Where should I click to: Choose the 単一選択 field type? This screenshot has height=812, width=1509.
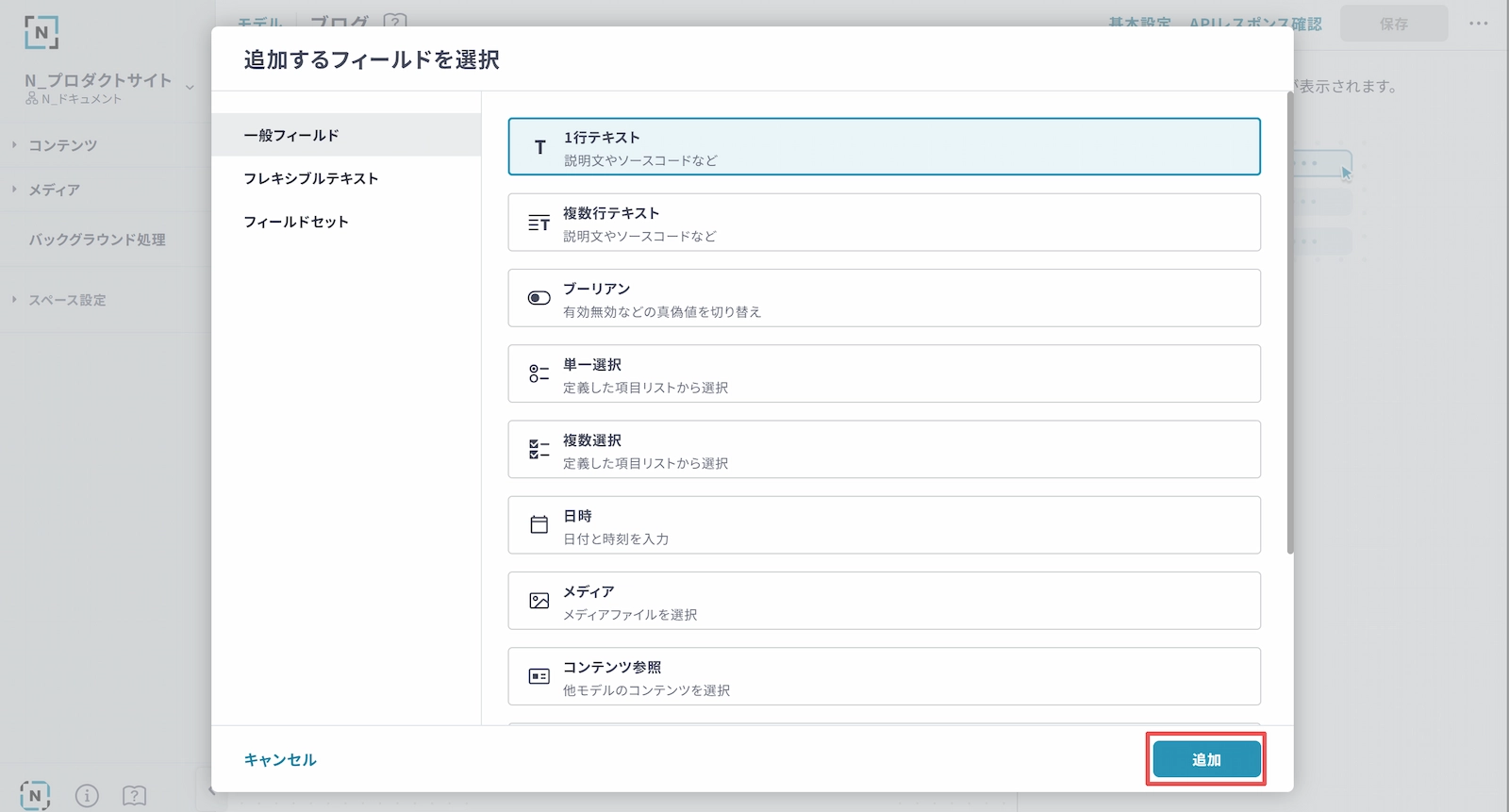click(883, 373)
